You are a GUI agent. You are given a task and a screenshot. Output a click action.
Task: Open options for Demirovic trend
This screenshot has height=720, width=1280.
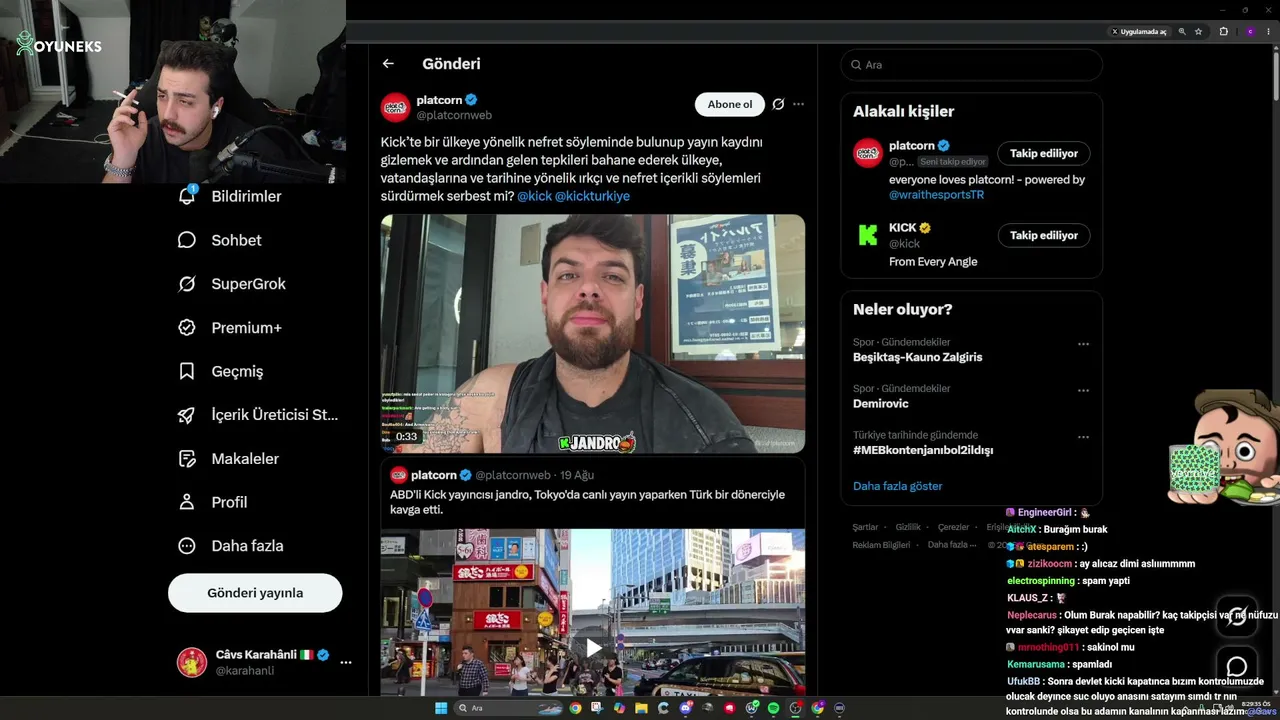tap(1083, 390)
